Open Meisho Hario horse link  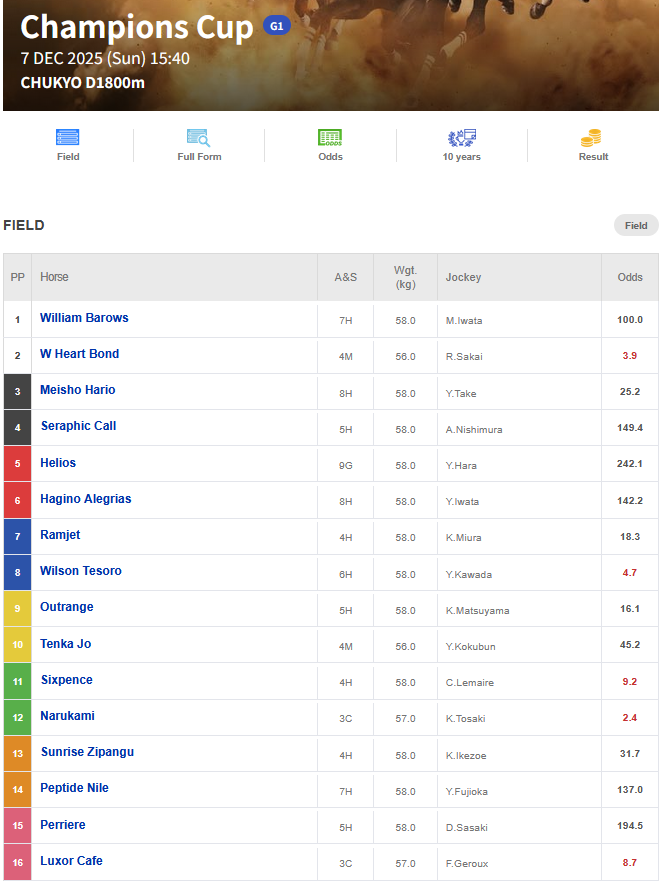(x=78, y=390)
